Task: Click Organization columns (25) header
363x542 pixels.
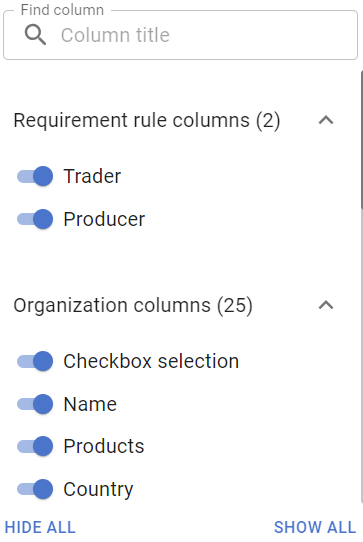Action: pyautogui.click(x=133, y=306)
